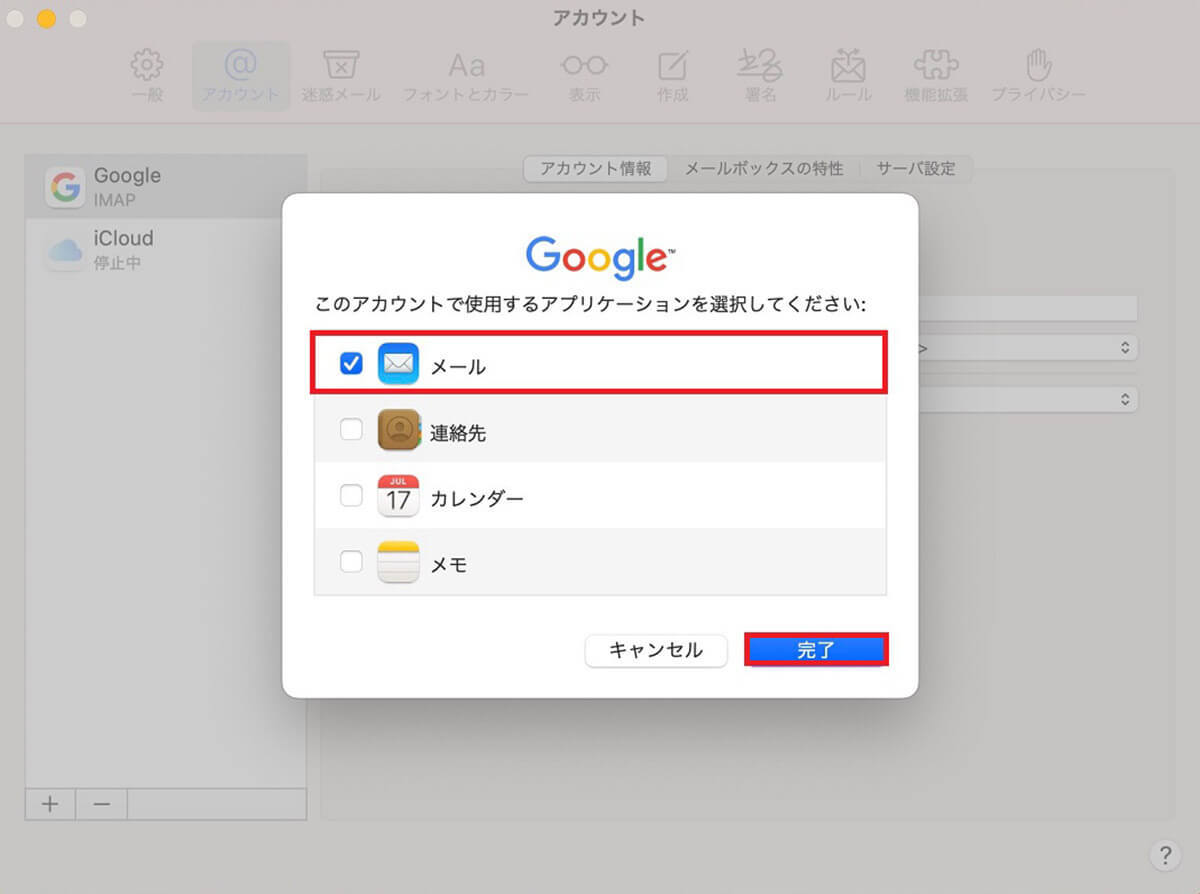Select the iCloud account in sidebar
Viewport: 1200px width, 894px height.
(166, 250)
